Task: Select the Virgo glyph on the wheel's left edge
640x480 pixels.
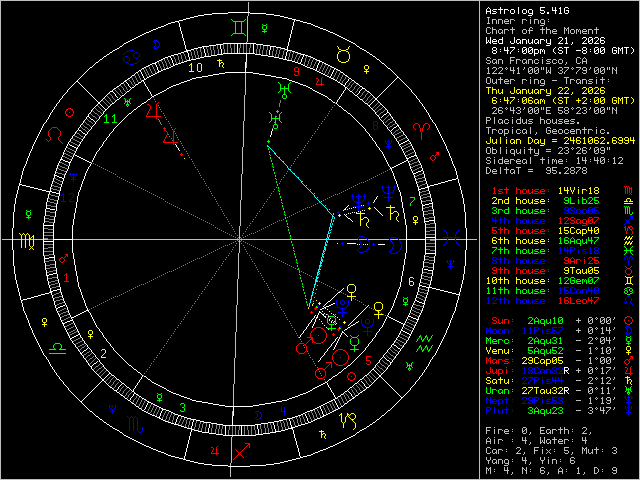Action: click(x=27, y=240)
